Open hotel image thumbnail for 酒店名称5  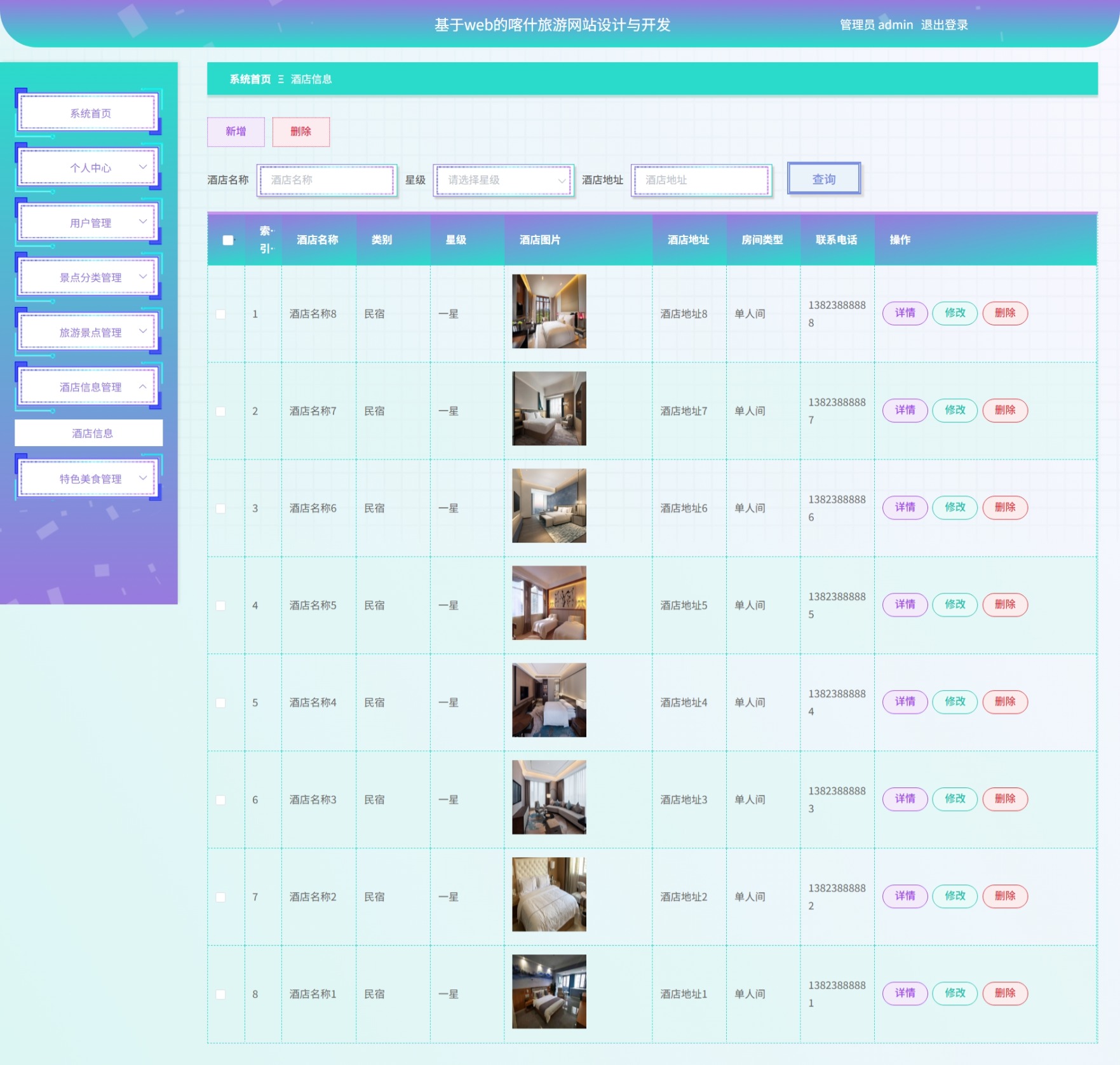(549, 603)
